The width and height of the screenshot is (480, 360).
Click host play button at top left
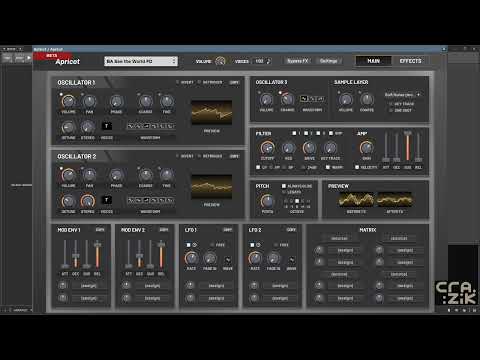coord(29,58)
